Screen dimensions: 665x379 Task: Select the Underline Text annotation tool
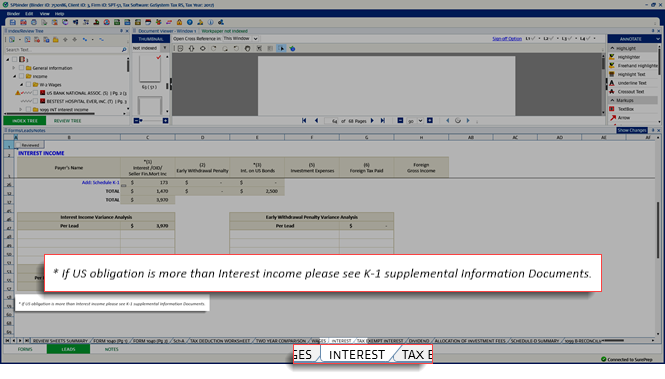pyautogui.click(x=632, y=83)
